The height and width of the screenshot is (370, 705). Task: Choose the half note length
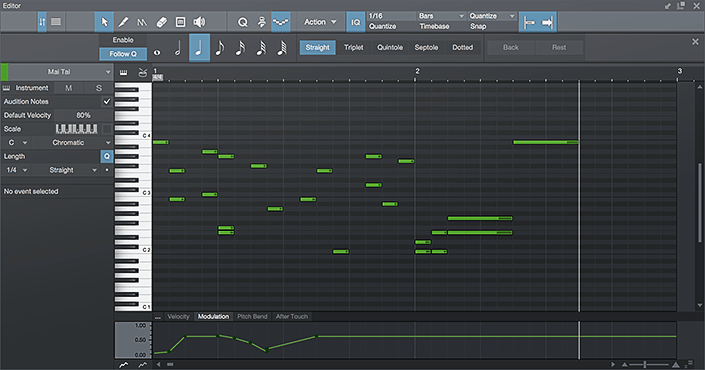178,48
